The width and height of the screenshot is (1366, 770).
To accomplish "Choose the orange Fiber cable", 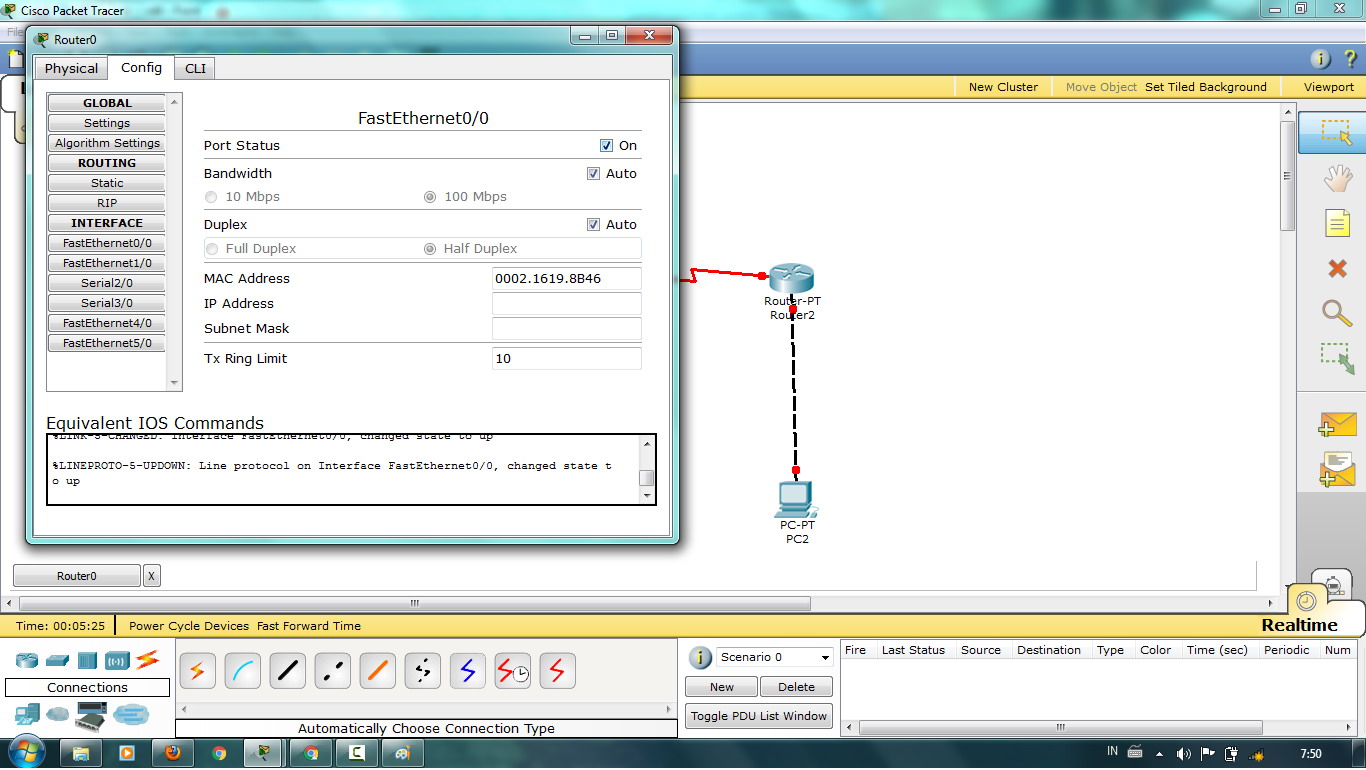I will pos(377,671).
